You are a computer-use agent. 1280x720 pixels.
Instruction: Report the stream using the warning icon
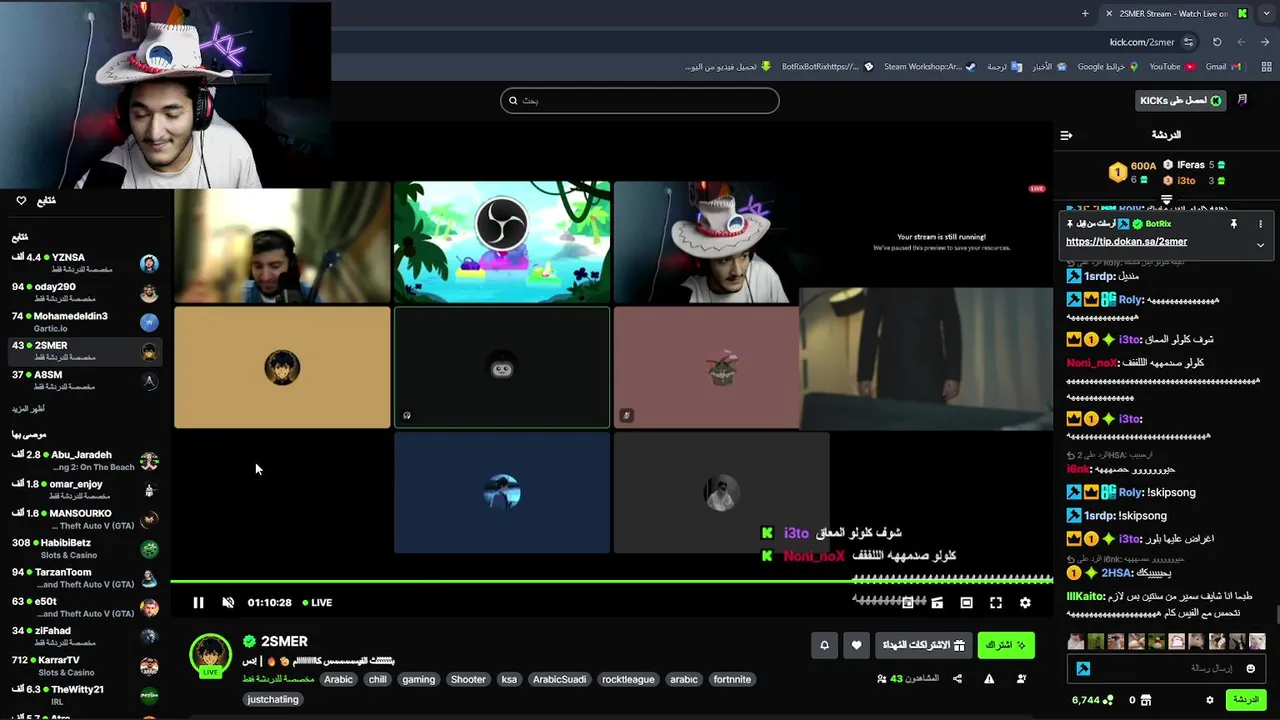989,679
